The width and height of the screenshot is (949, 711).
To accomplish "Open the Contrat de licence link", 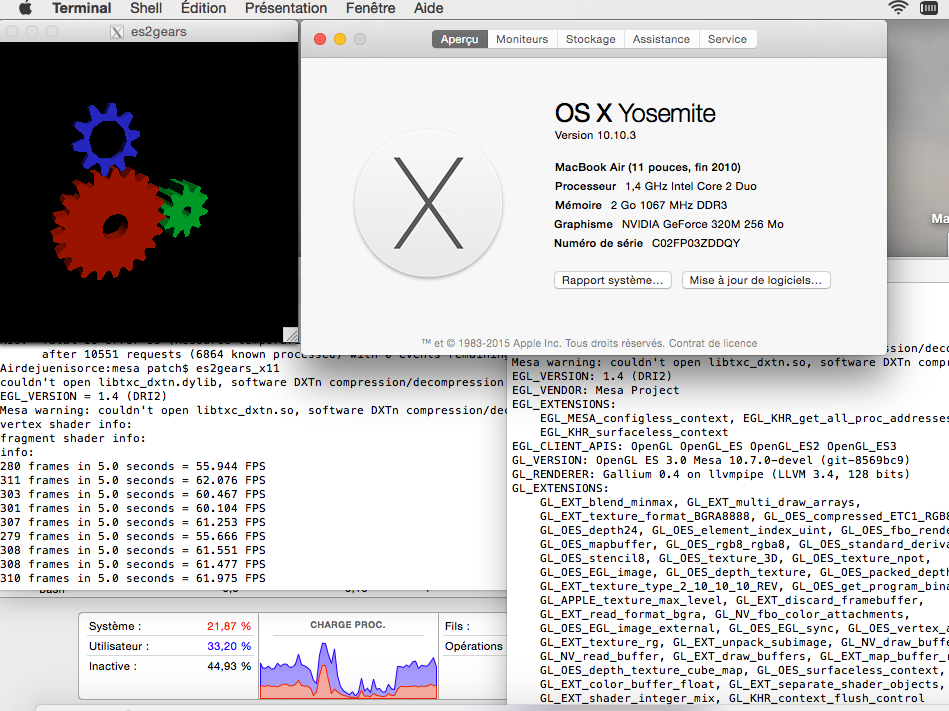I will [713, 343].
